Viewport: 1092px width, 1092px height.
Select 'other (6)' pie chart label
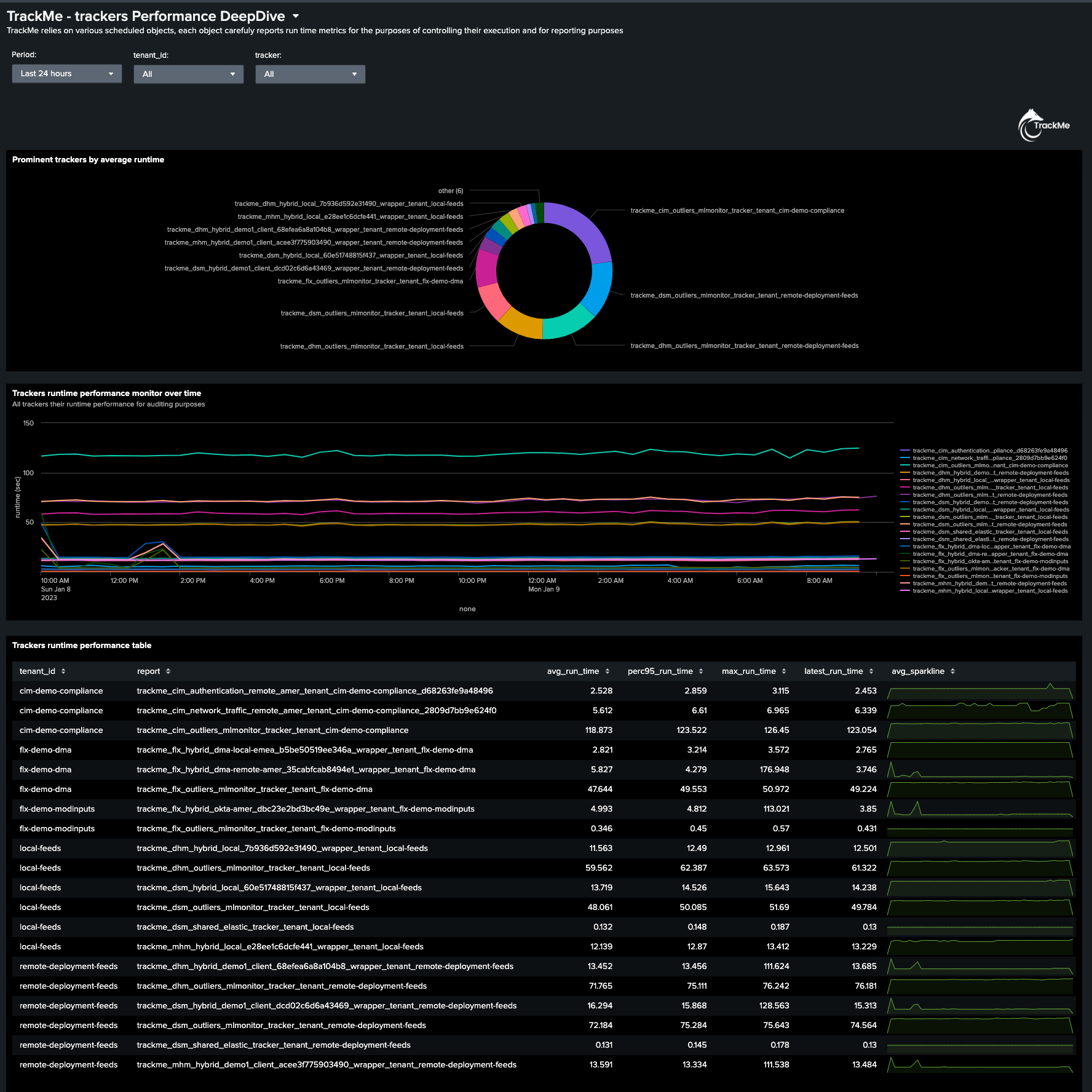coord(451,191)
